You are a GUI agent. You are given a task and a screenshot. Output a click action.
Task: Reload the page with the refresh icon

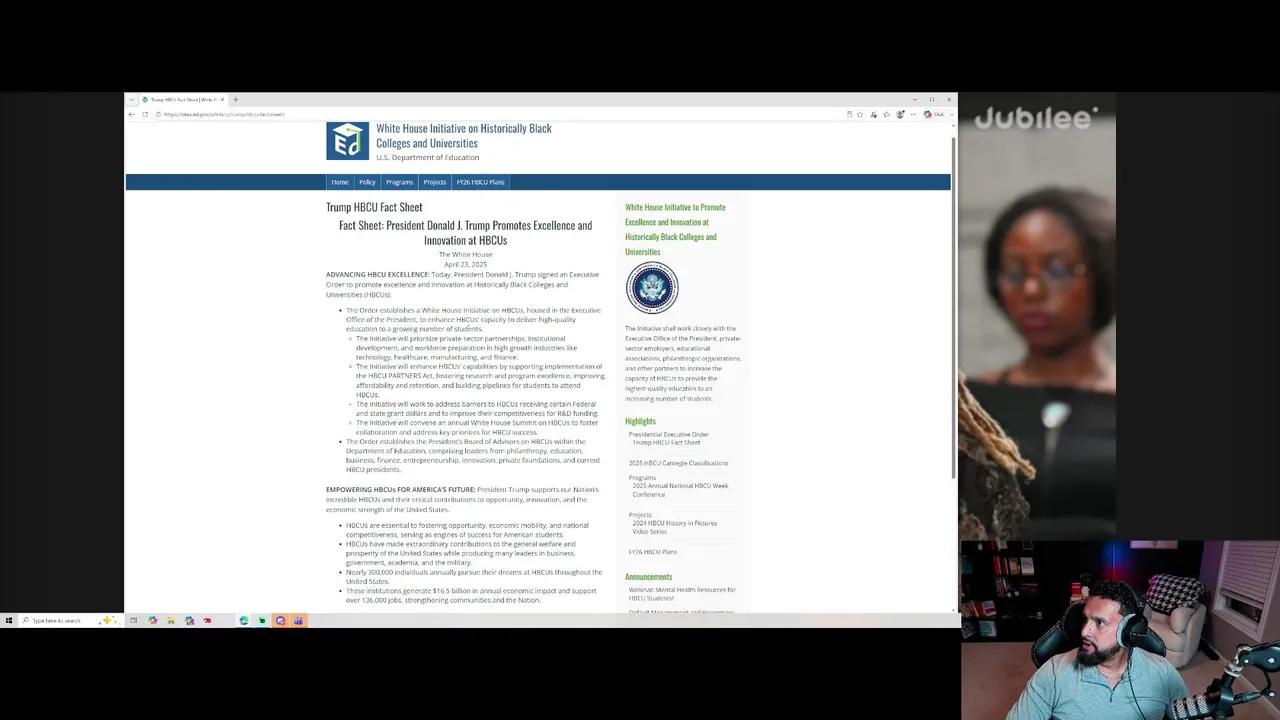tap(145, 114)
